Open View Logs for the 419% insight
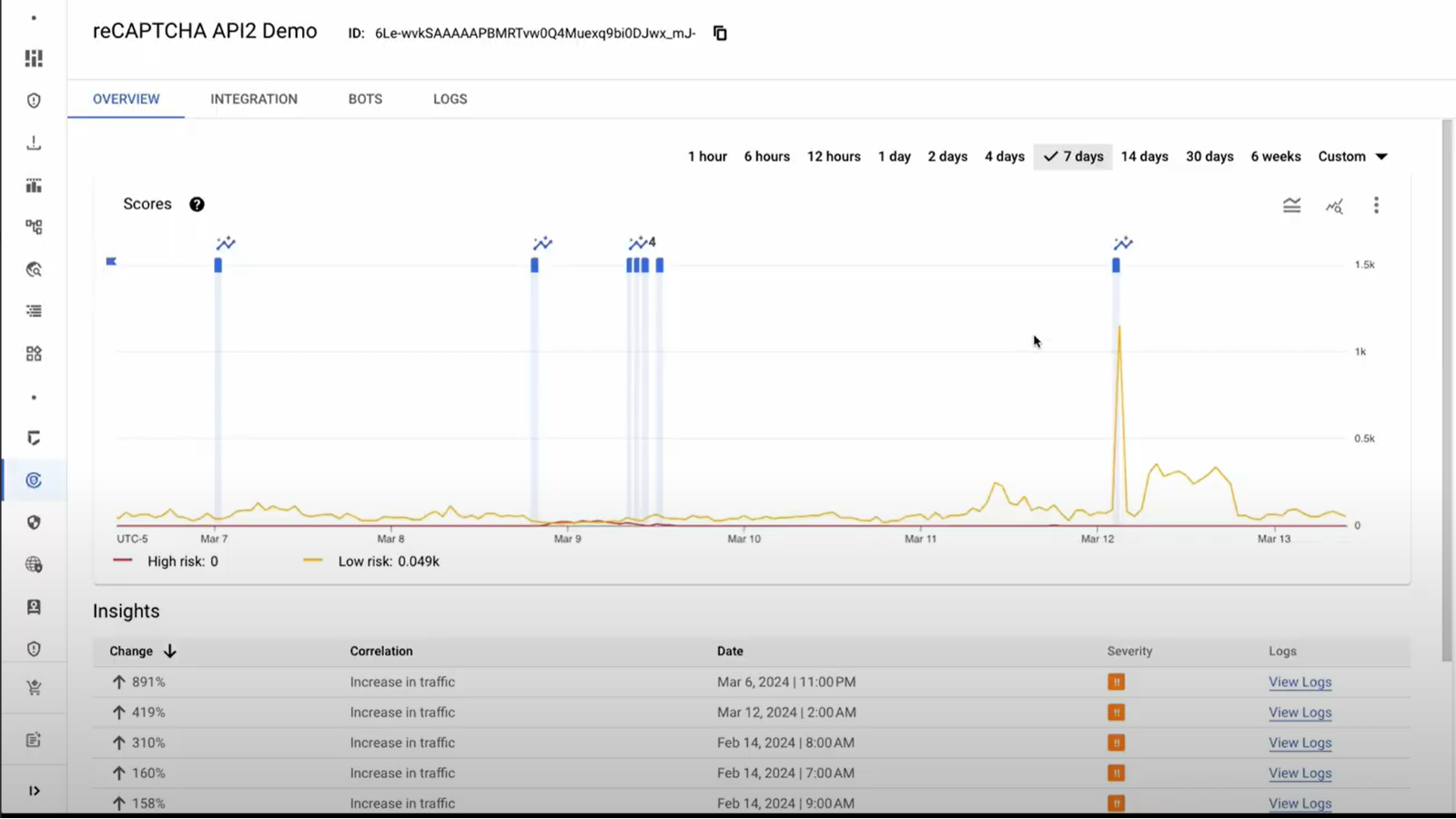 coord(1299,713)
